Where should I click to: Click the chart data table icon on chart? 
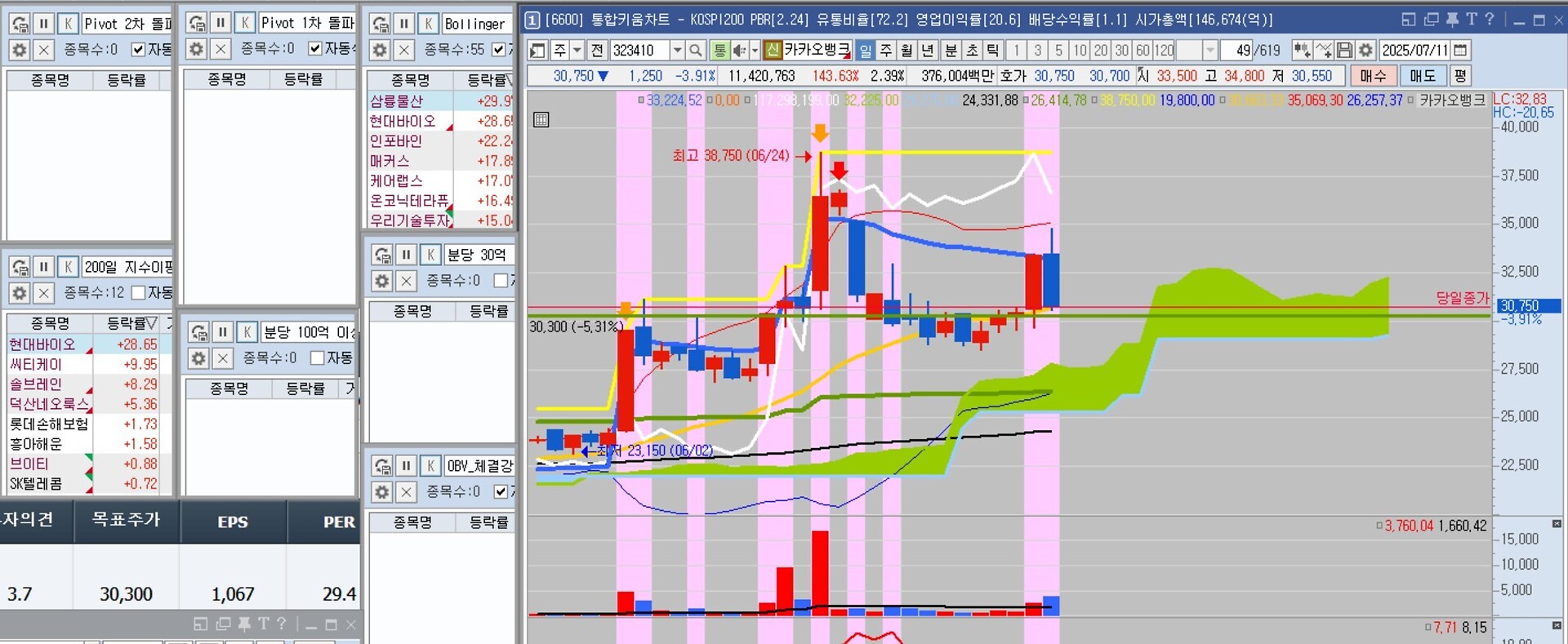coord(541,120)
